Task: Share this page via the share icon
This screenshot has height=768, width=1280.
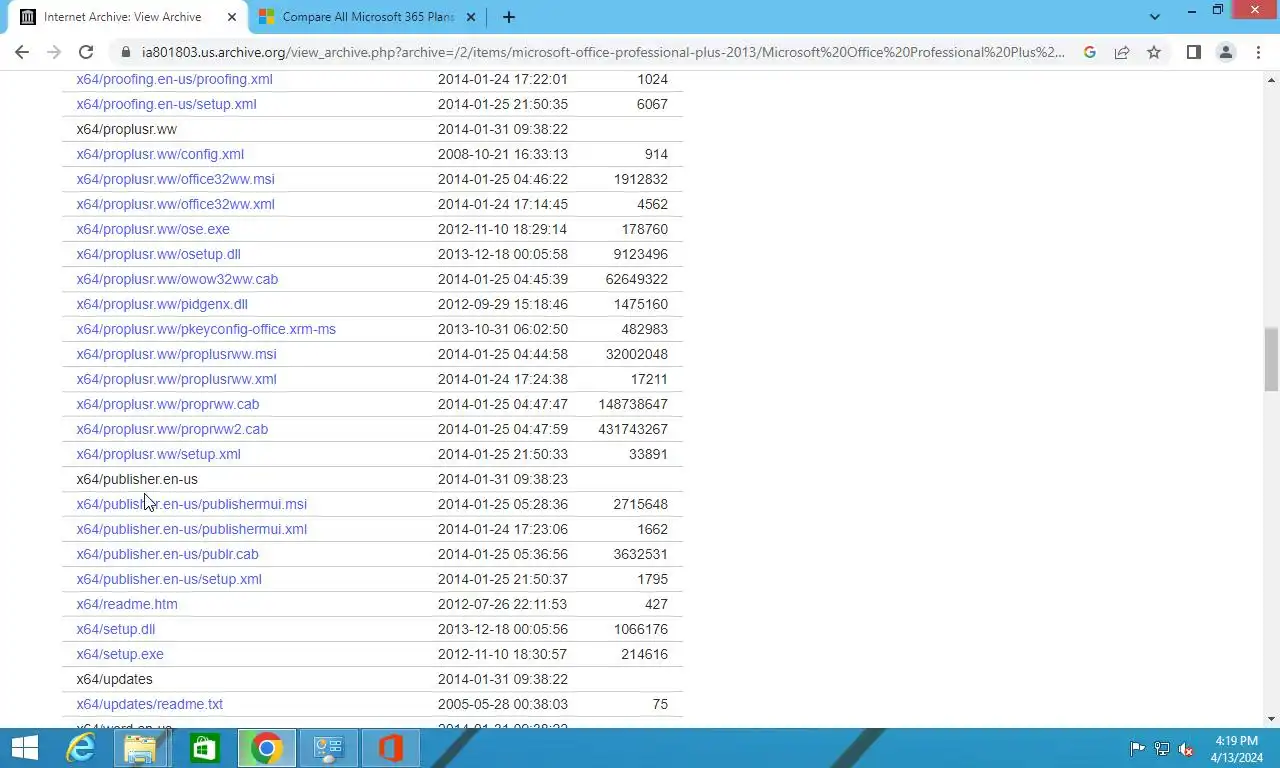Action: point(1122,52)
